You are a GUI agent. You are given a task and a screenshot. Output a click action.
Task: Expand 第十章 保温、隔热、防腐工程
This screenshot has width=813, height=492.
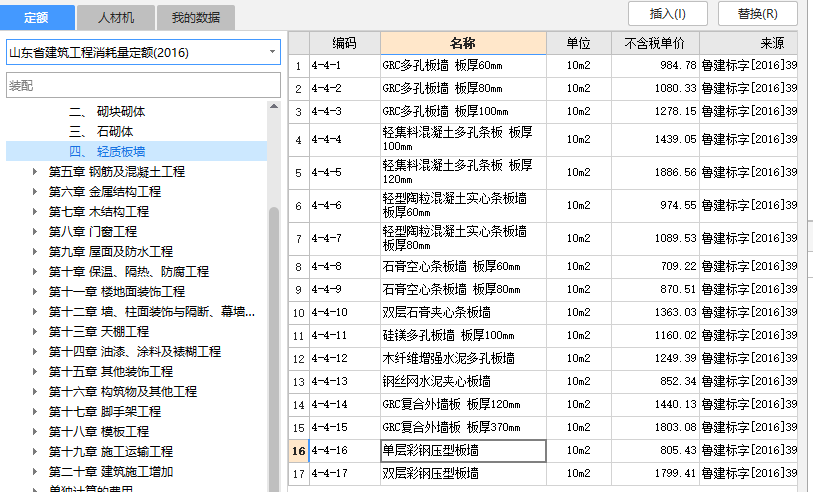(35, 272)
